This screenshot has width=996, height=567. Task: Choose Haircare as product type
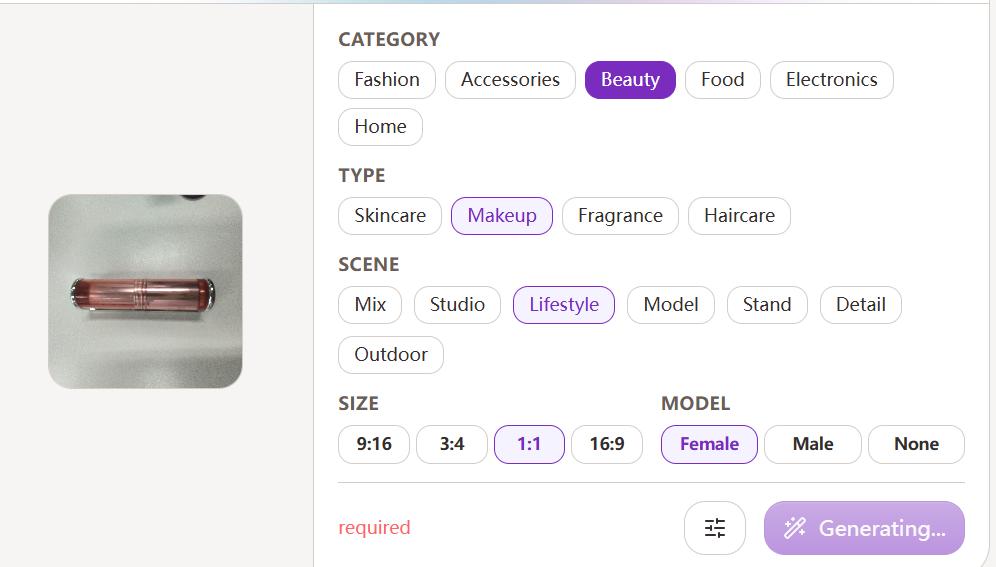[x=739, y=216]
